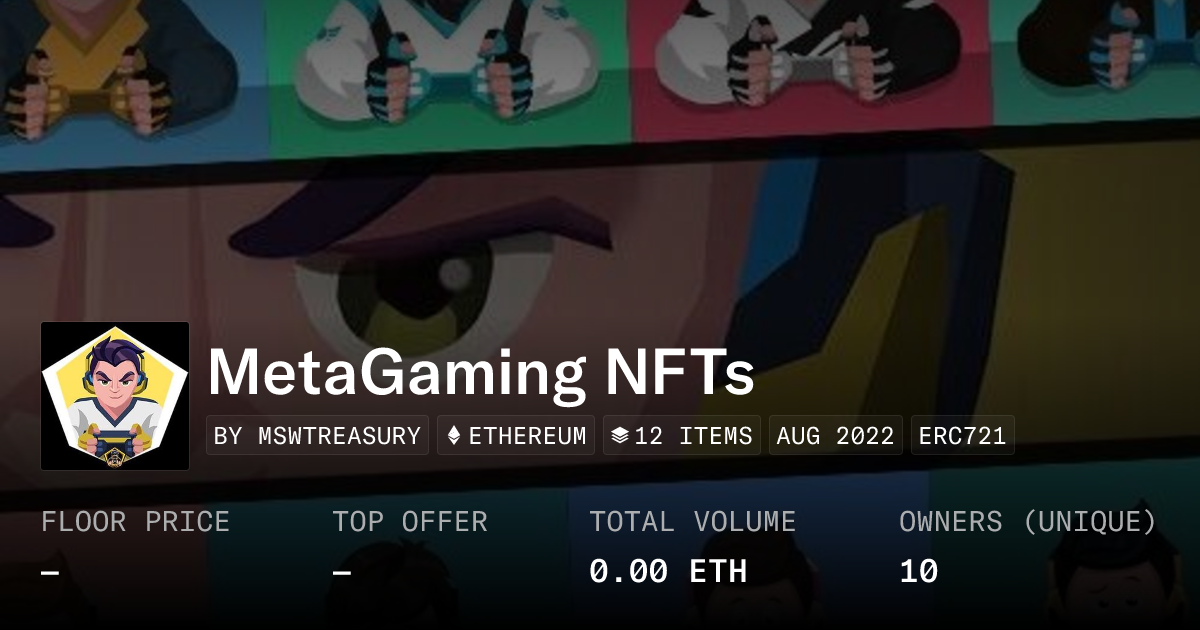Click the TOTAL VOLUME label
The height and width of the screenshot is (630, 1200).
point(692,522)
